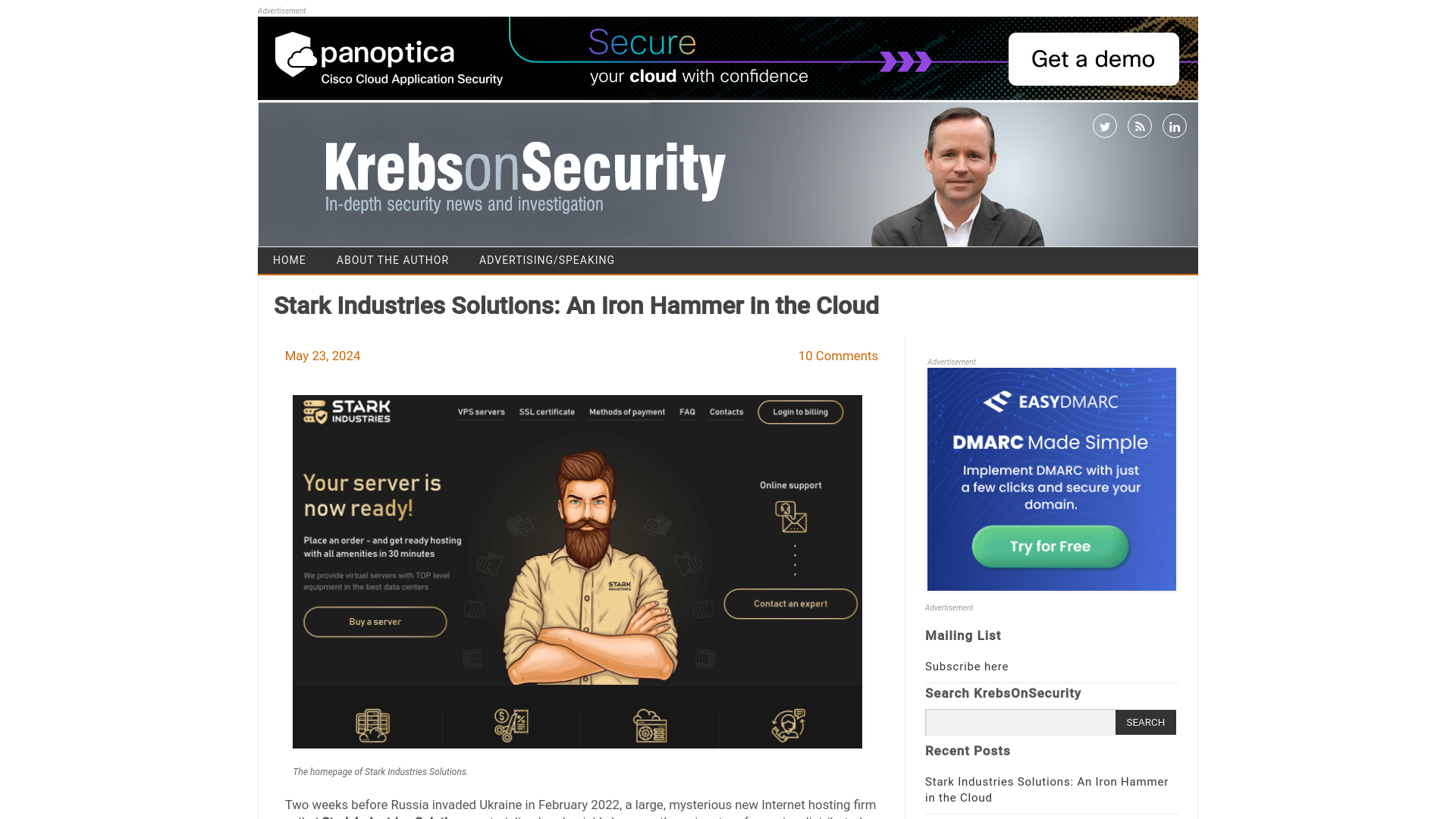The width and height of the screenshot is (1456, 819).
Task: Click the Stark Industries homepage thumbnail image
Action: (577, 571)
